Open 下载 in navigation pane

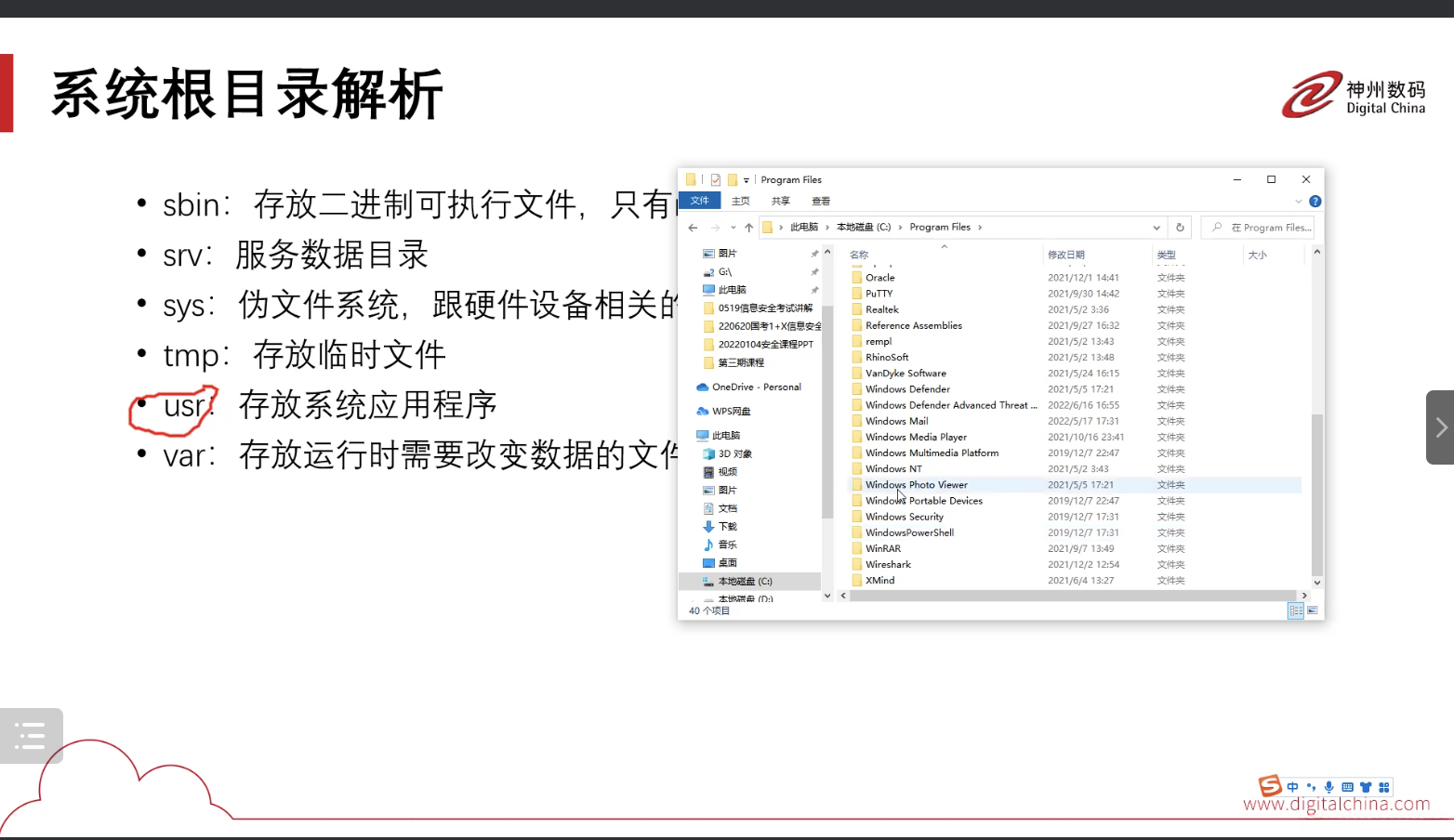727,527
